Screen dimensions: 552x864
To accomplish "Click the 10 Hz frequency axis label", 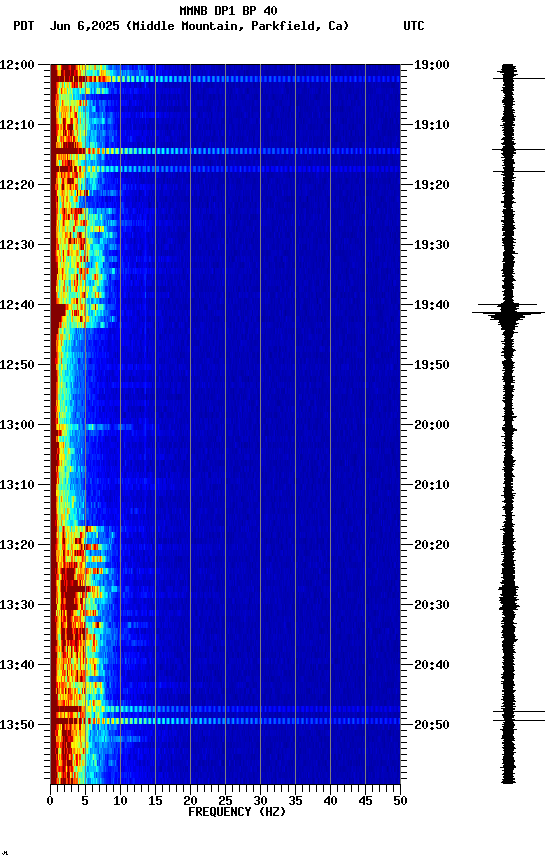I will (120, 801).
